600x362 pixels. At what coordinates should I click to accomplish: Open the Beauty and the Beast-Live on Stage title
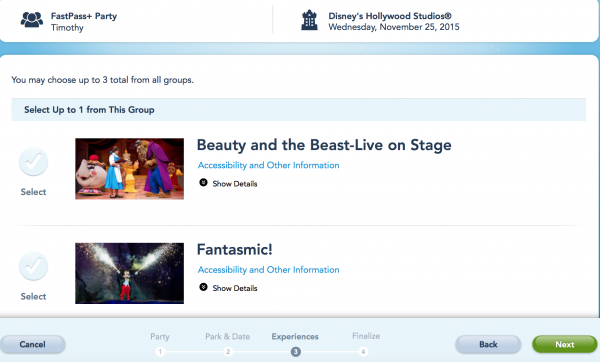click(324, 145)
